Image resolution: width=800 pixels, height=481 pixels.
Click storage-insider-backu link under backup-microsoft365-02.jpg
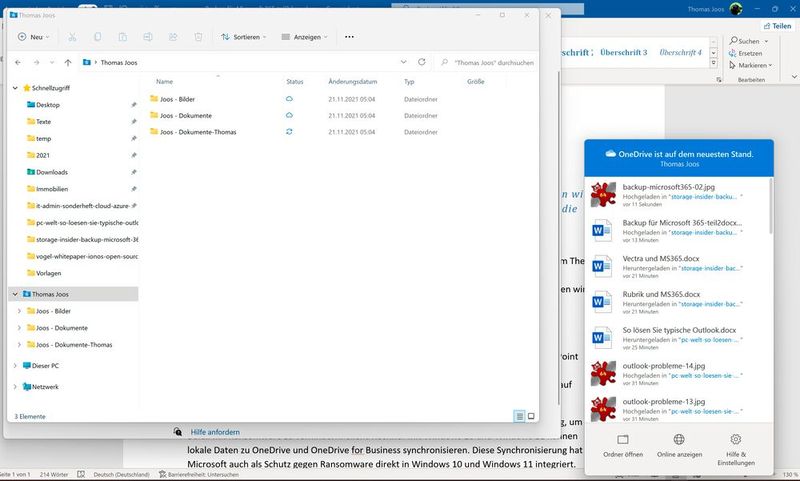pyautogui.click(x=704, y=196)
